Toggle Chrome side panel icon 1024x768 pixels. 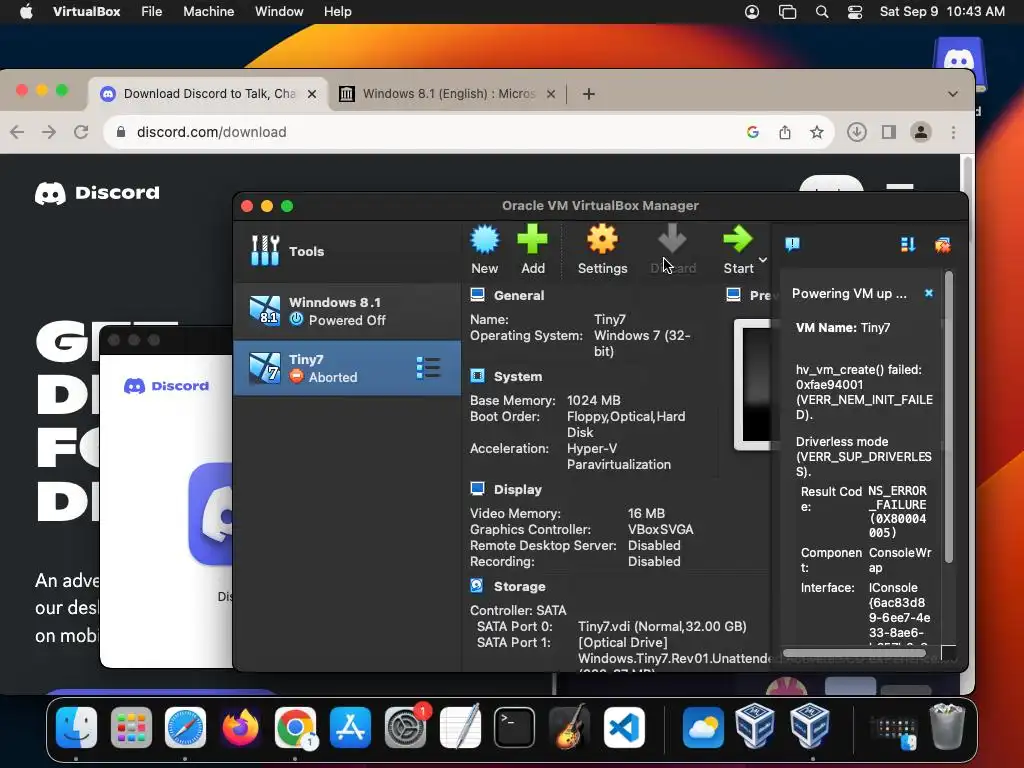tap(889, 132)
